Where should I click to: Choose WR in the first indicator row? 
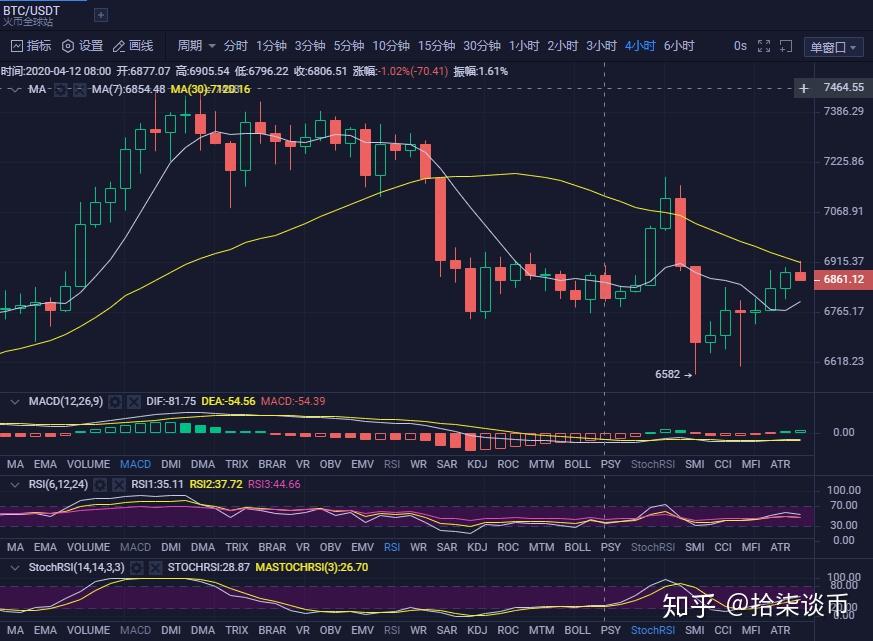tap(418, 464)
